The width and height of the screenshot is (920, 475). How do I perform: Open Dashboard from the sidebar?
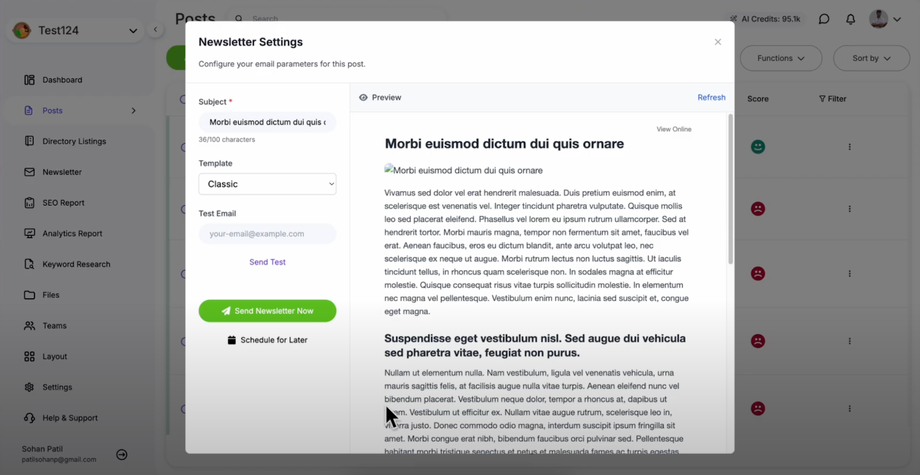click(62, 80)
